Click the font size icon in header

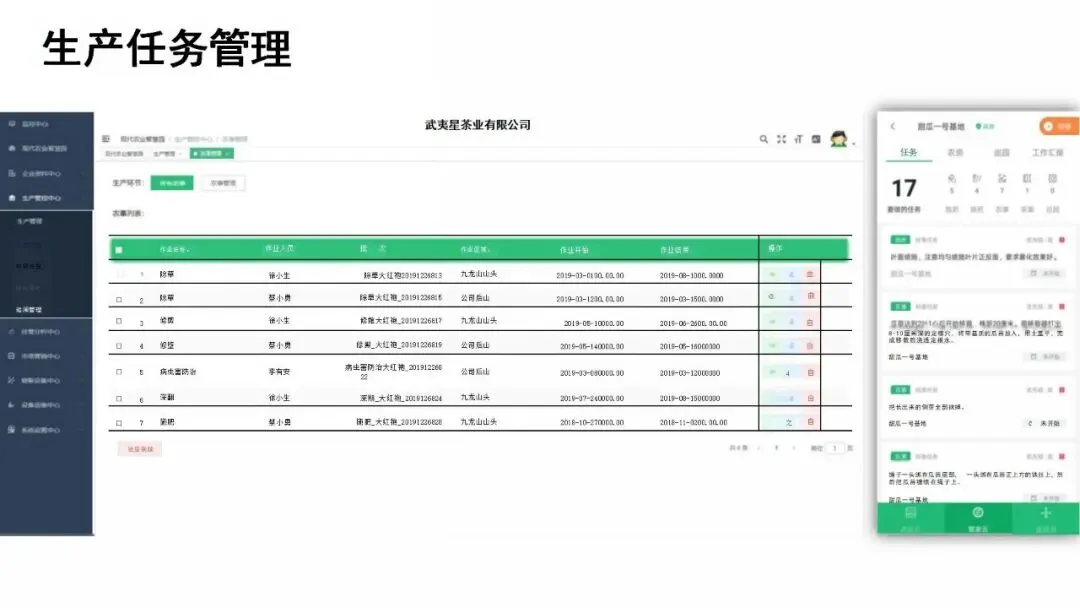[x=798, y=139]
